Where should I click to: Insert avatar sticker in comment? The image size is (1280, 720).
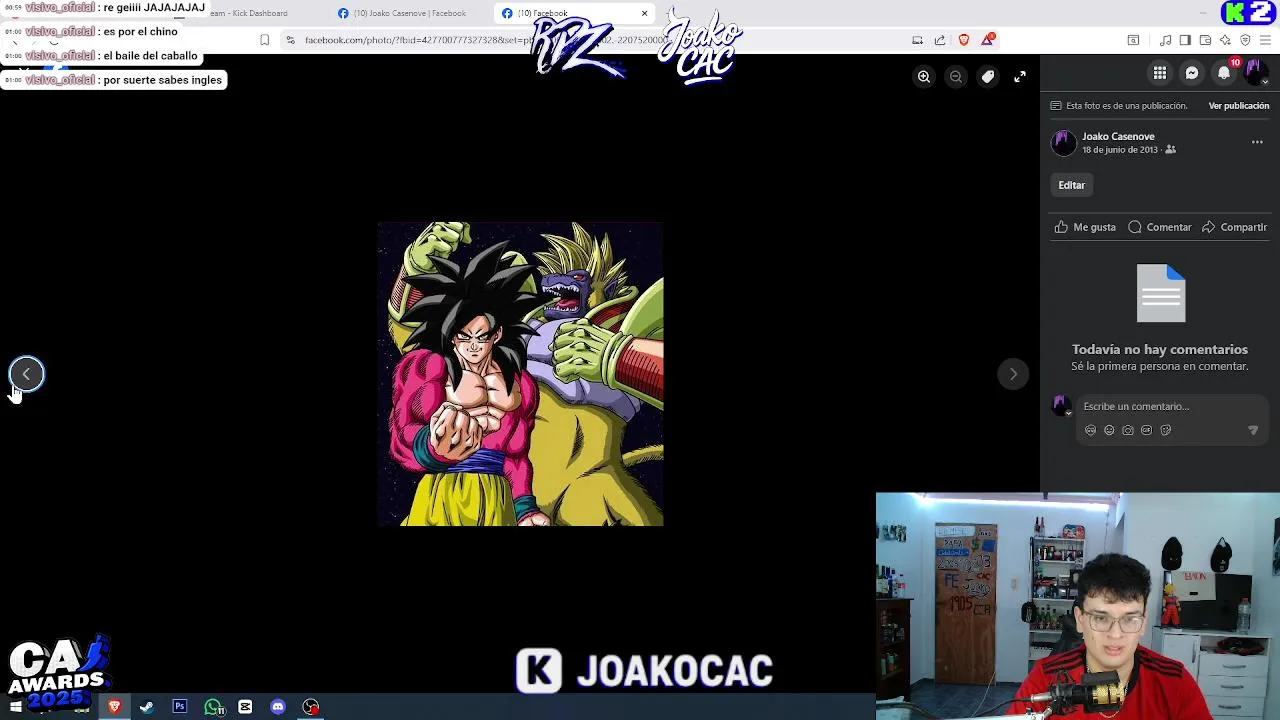(1090, 430)
